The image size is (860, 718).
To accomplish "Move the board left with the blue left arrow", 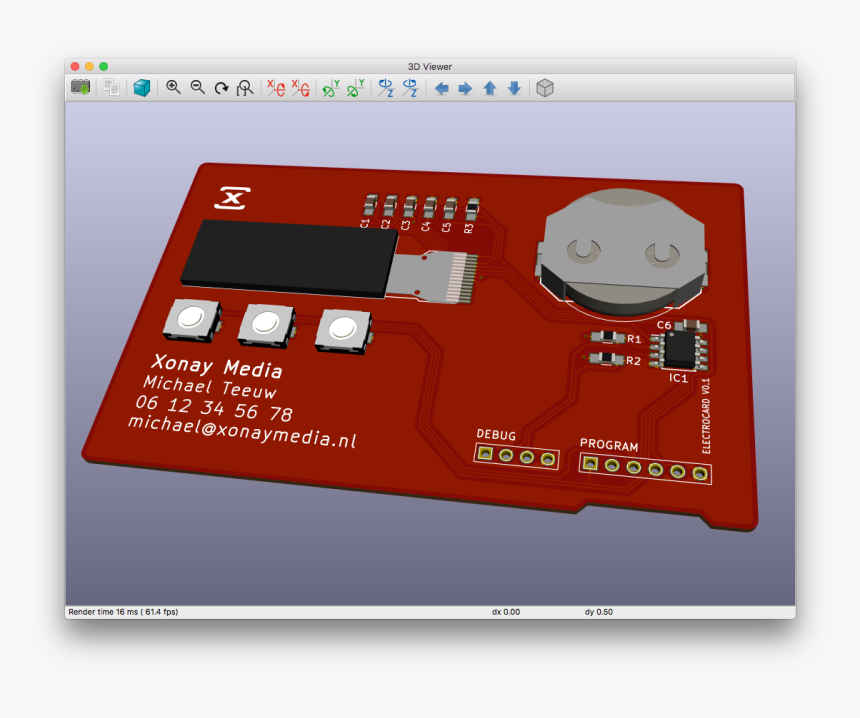I will [442, 88].
